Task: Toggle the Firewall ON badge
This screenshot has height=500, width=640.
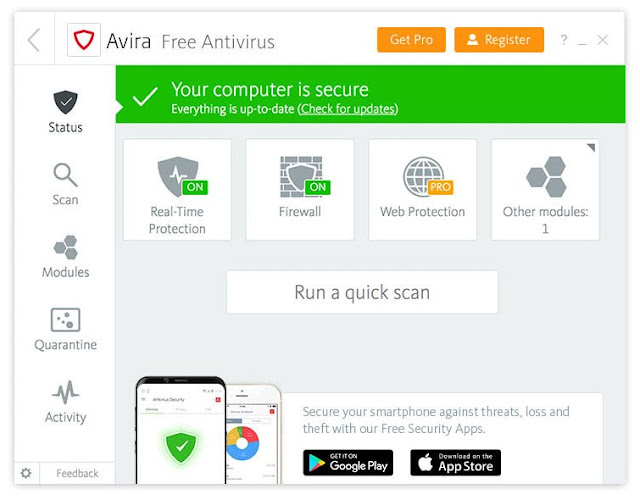Action: pyautogui.click(x=318, y=187)
